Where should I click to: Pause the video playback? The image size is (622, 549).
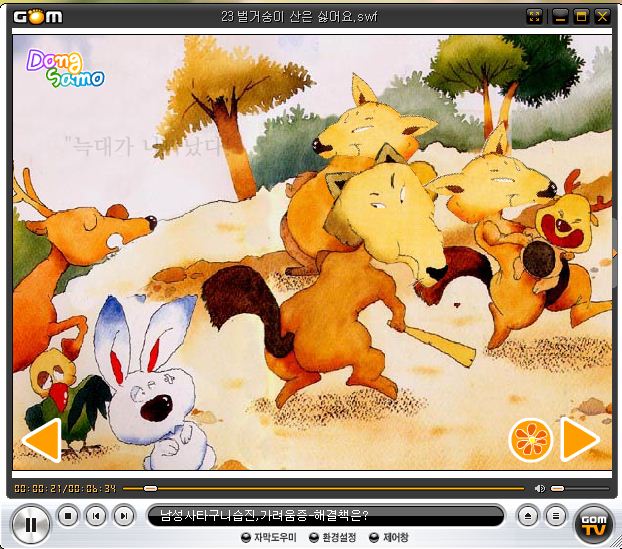pos(31,521)
